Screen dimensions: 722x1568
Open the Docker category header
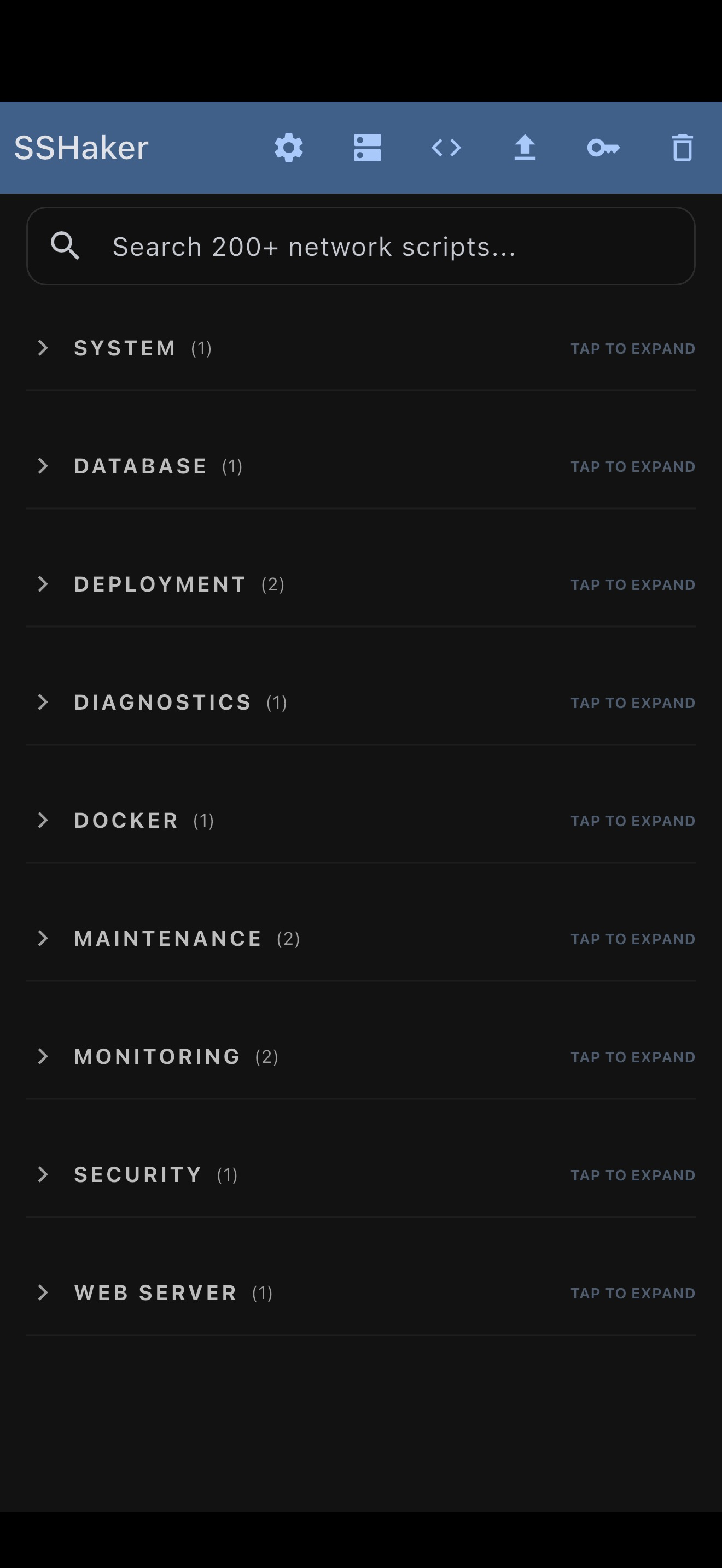tap(126, 821)
